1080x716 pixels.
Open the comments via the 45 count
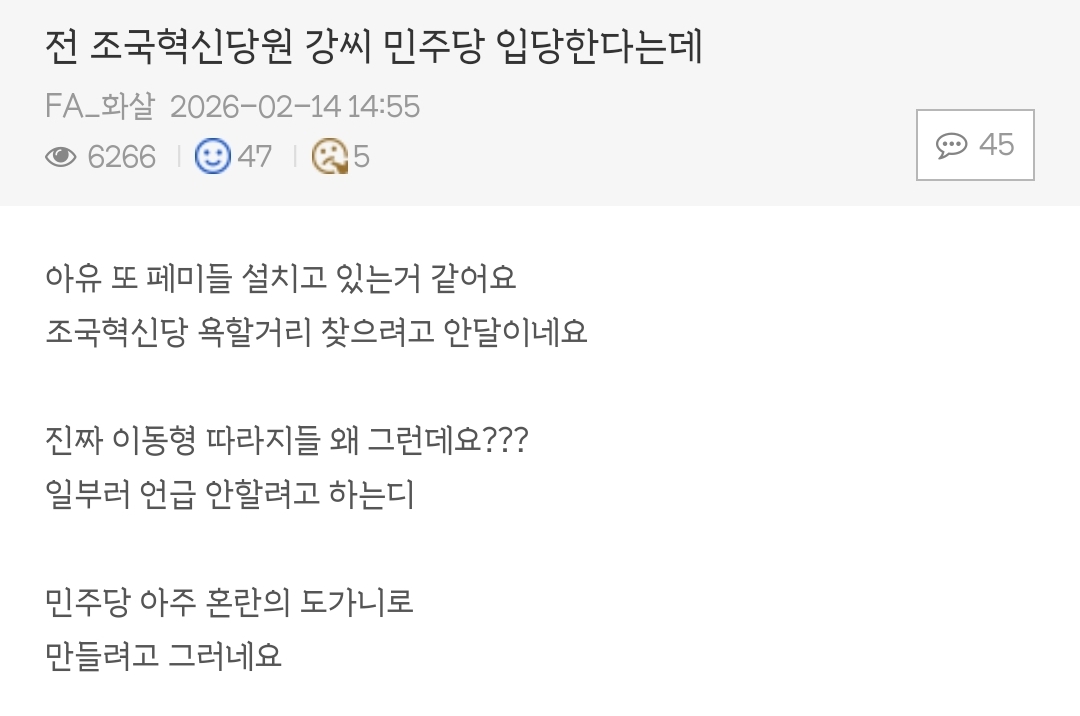coord(996,145)
